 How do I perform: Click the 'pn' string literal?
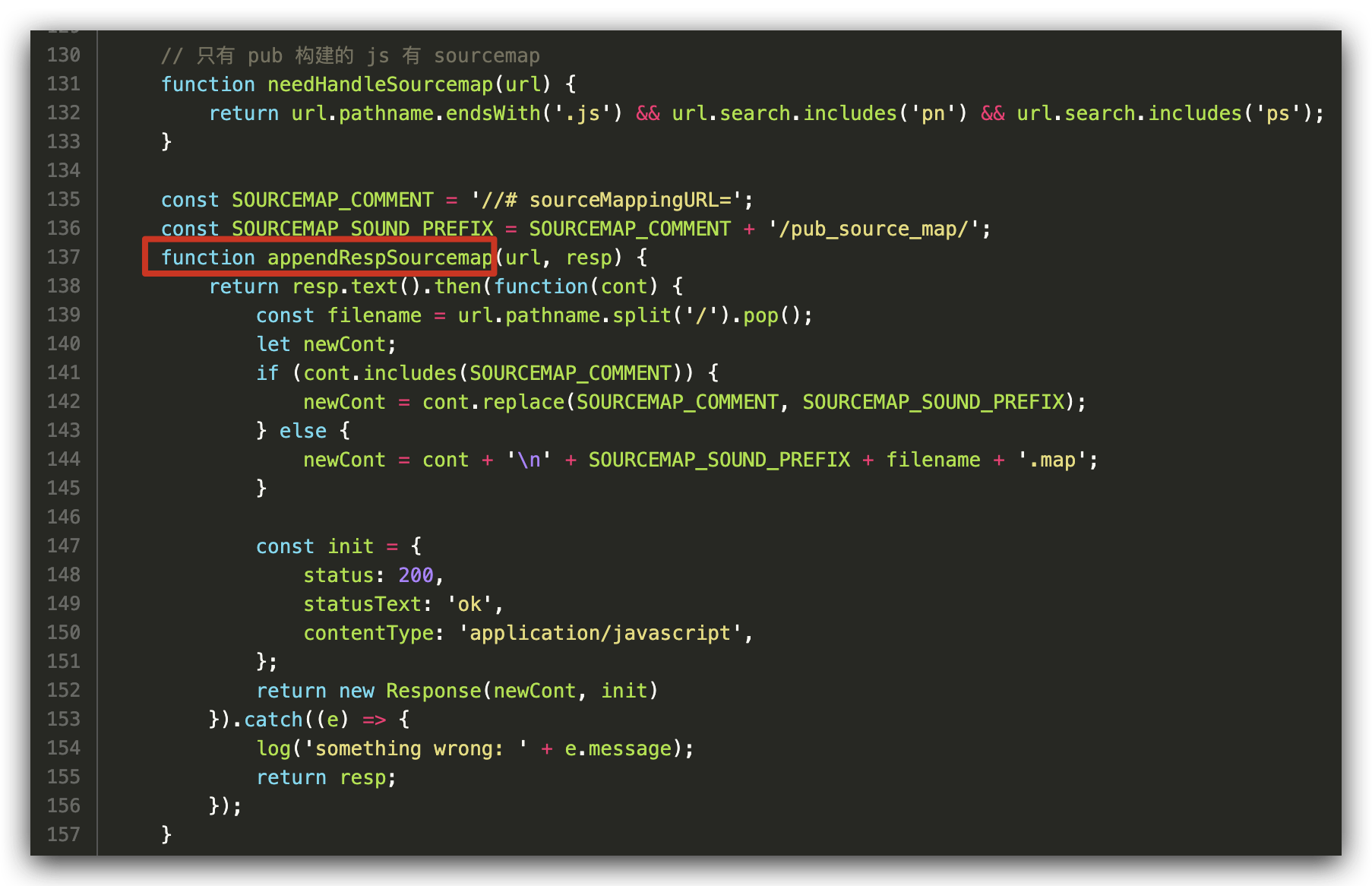click(933, 113)
